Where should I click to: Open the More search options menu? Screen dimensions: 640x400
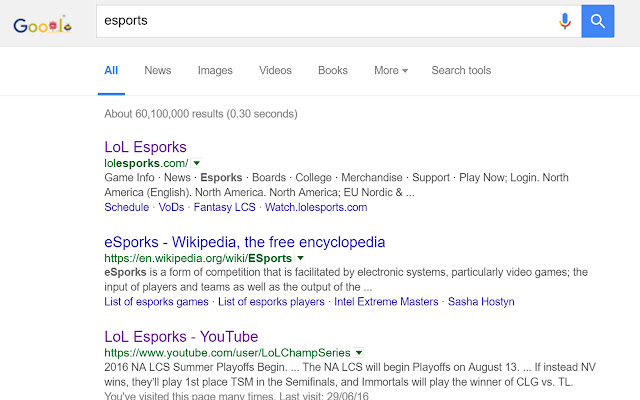click(391, 71)
